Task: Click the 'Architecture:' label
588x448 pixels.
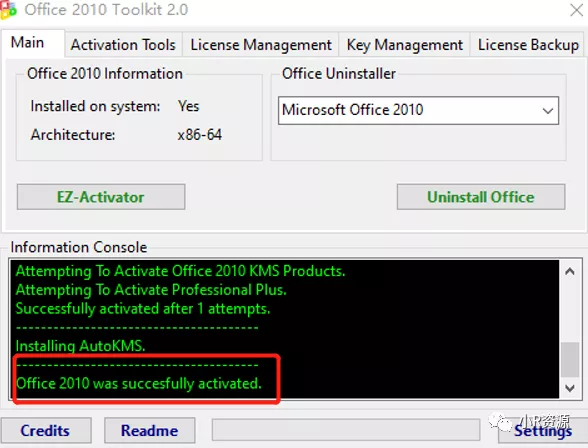Action: tap(73, 135)
